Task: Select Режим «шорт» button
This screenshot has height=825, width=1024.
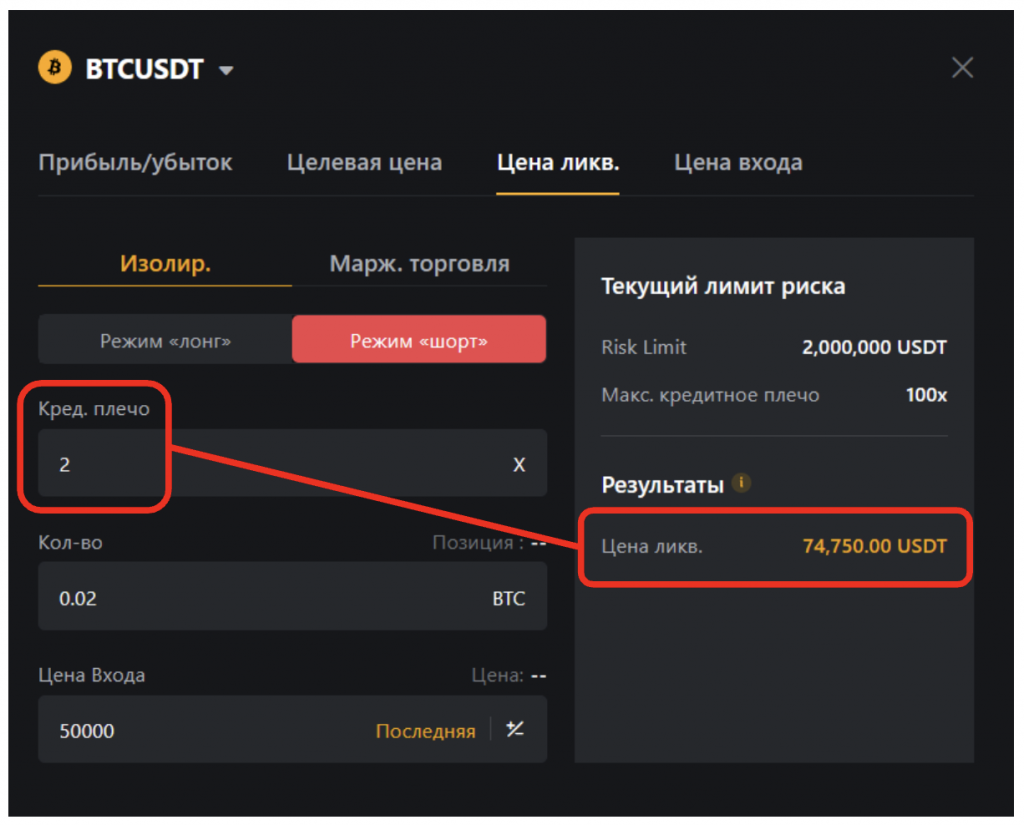Action: (419, 340)
